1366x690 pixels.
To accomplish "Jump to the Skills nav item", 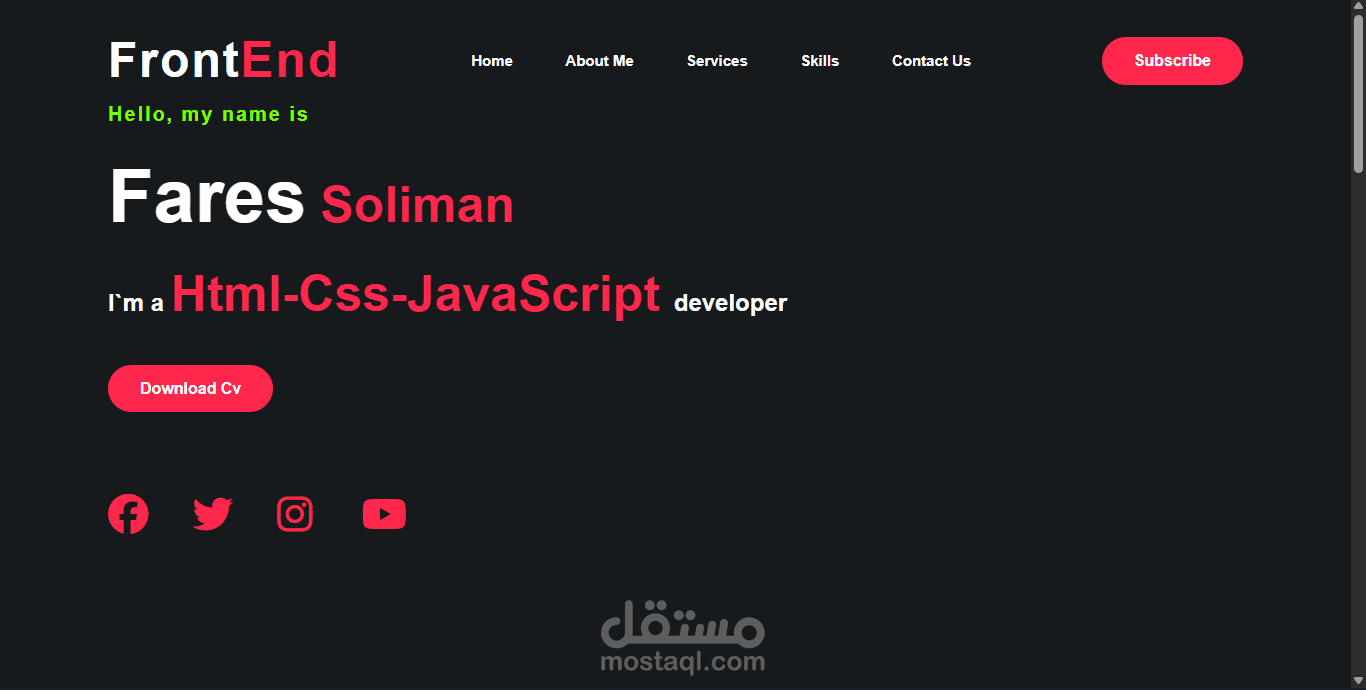I will (820, 61).
